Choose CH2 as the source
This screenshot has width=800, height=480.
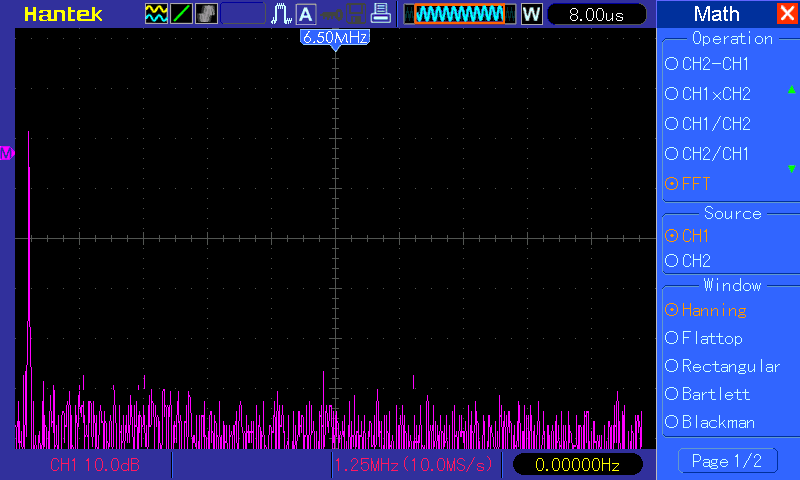[688, 261]
